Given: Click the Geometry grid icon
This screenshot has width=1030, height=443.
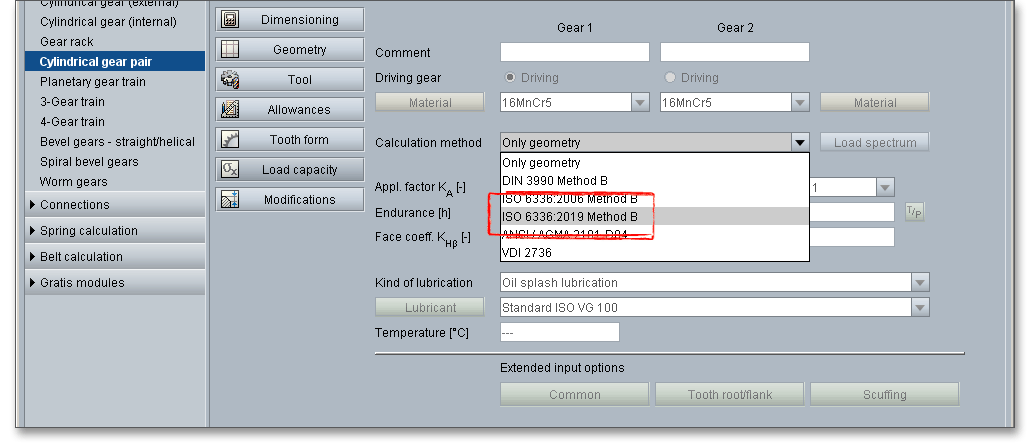Looking at the screenshot, I should click(230, 50).
